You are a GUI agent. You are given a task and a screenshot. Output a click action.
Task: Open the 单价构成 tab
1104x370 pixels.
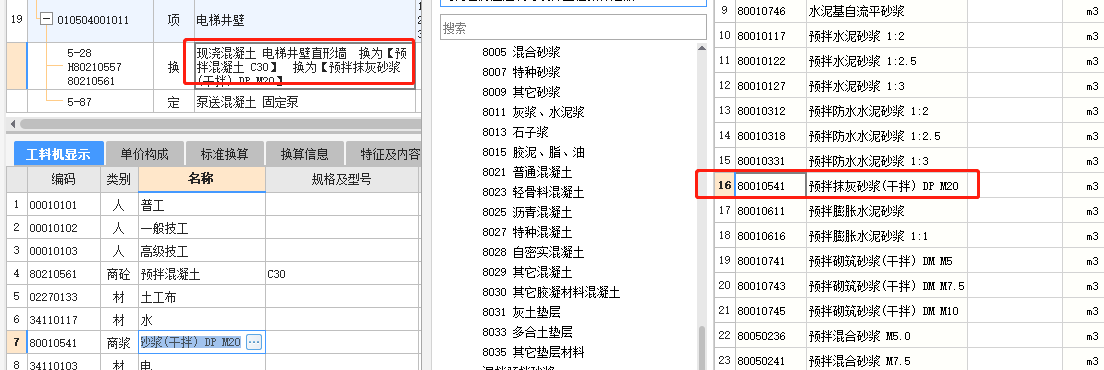coord(144,154)
